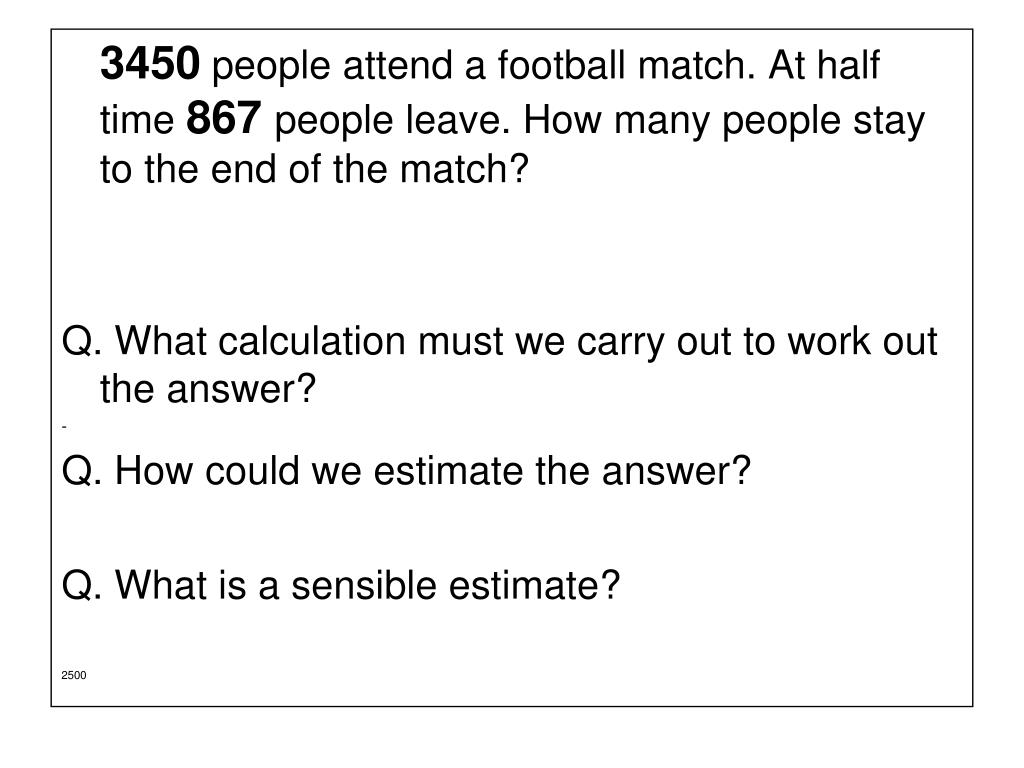Click the tiny dash below 'the answer?'
The image size is (1024, 768).
click(x=64, y=427)
